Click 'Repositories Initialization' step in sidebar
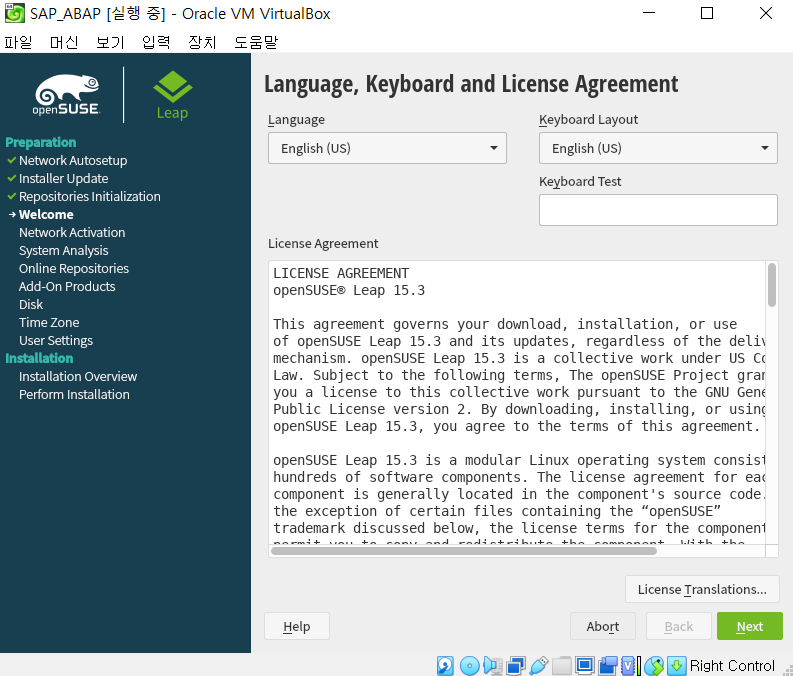 pyautogui.click(x=90, y=196)
